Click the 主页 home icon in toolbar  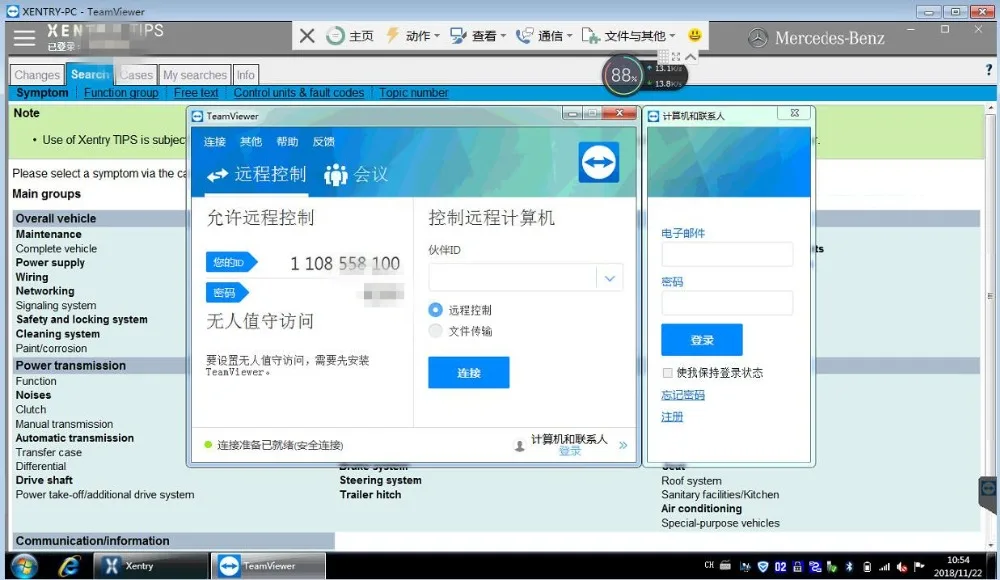tap(335, 36)
